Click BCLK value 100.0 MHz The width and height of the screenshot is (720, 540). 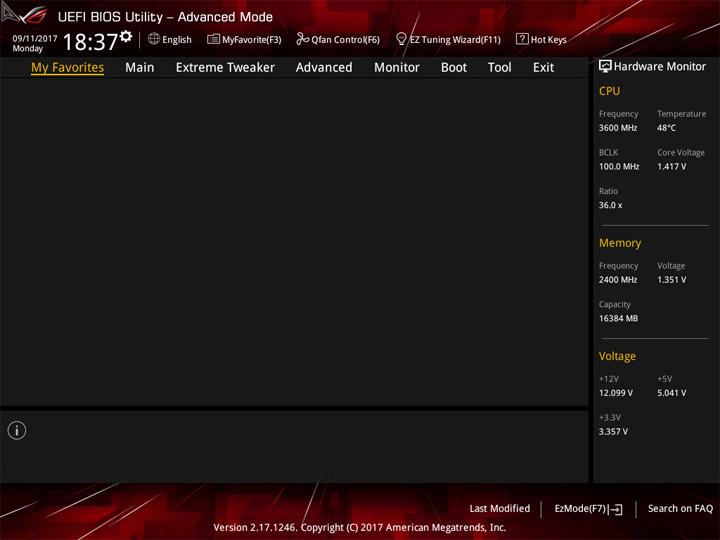619,166
